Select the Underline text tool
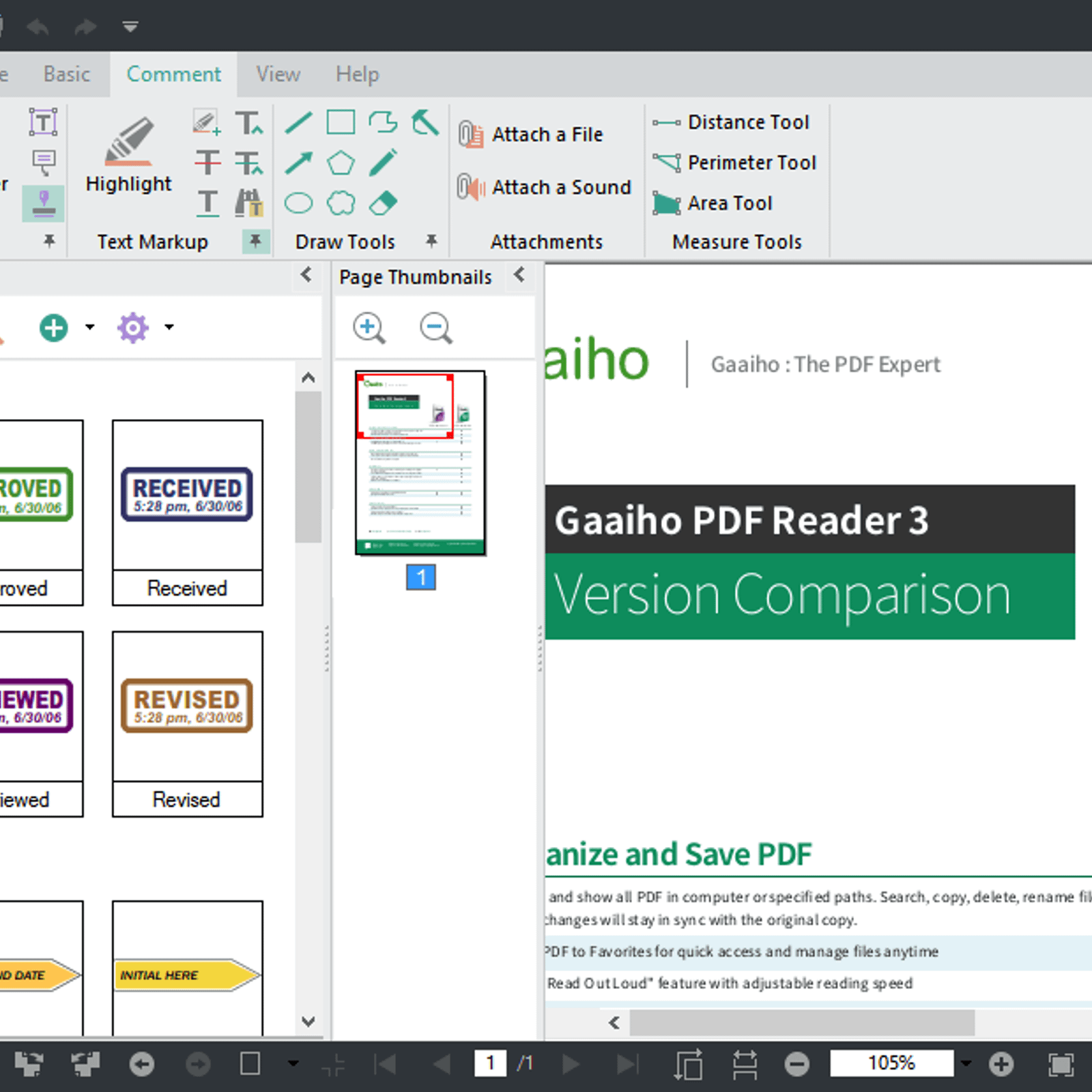The height and width of the screenshot is (1092, 1092). click(207, 203)
